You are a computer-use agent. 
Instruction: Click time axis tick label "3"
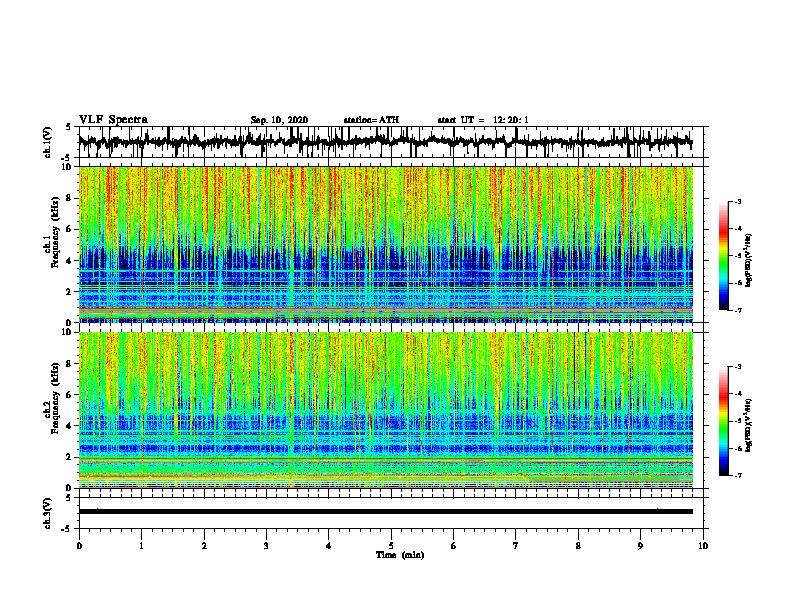[x=266, y=545]
